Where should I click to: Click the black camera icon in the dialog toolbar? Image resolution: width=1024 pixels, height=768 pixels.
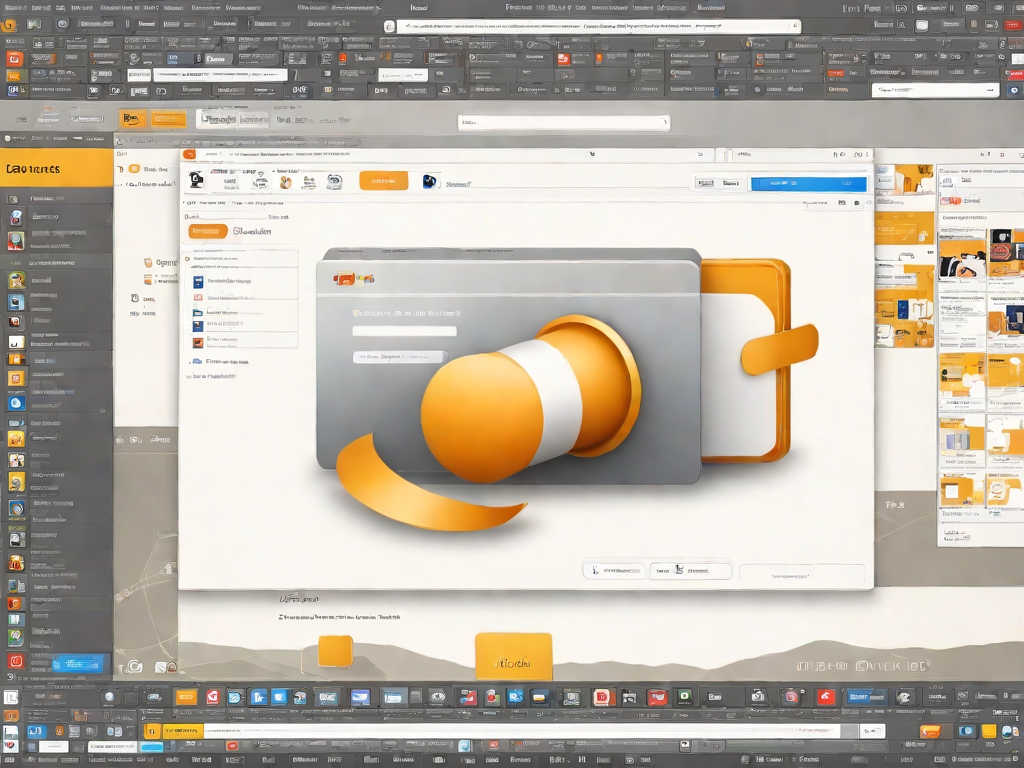[196, 180]
